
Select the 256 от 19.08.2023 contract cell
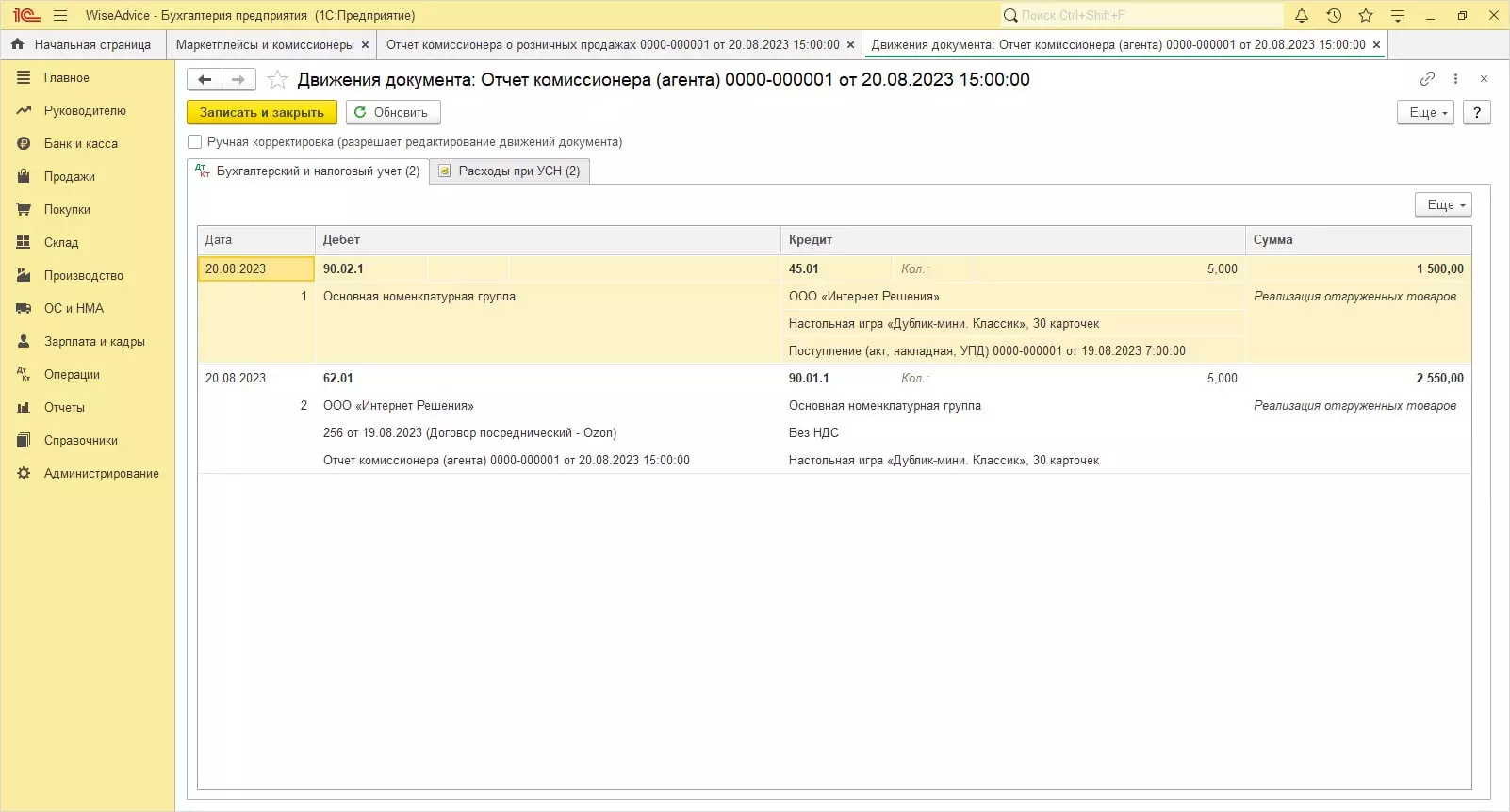548,432
